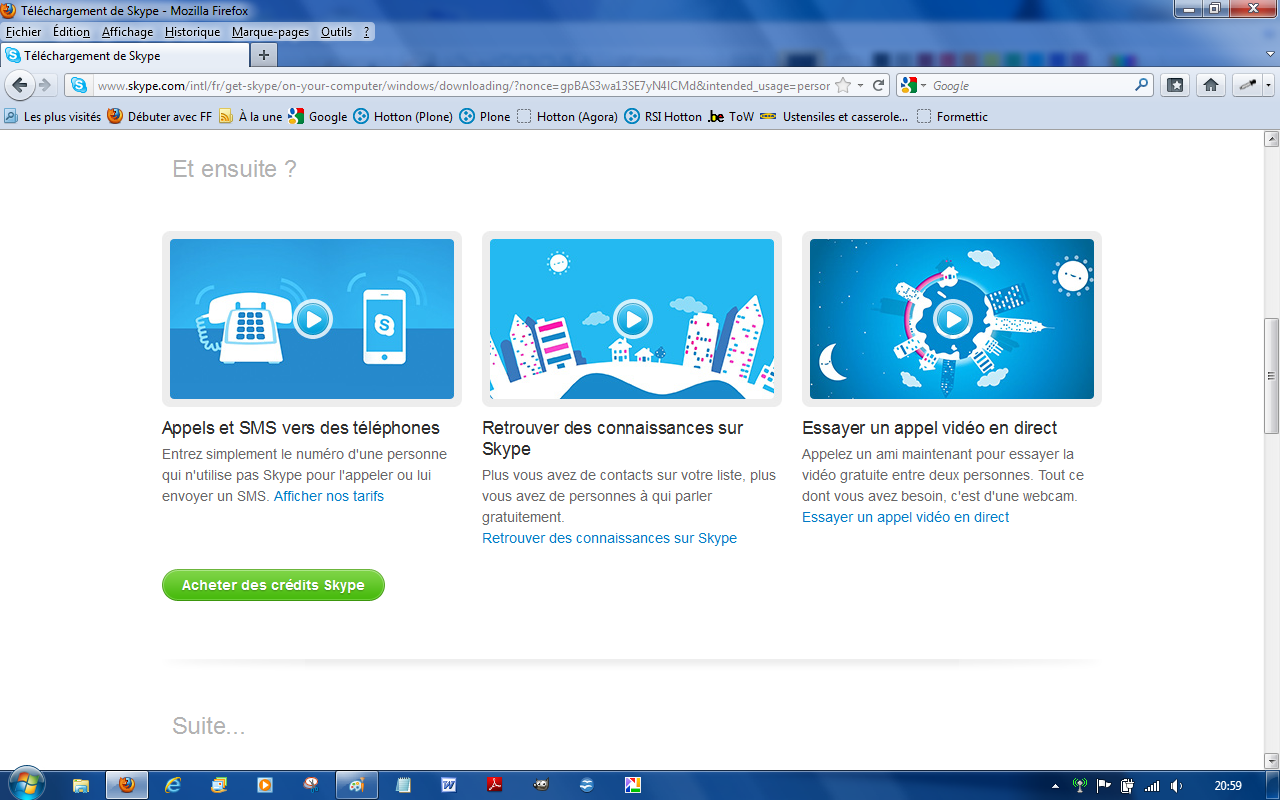Image resolution: width=1280 pixels, height=800 pixels.
Task: Follow Essayer un appel vidéo en direct link
Action: tap(906, 517)
